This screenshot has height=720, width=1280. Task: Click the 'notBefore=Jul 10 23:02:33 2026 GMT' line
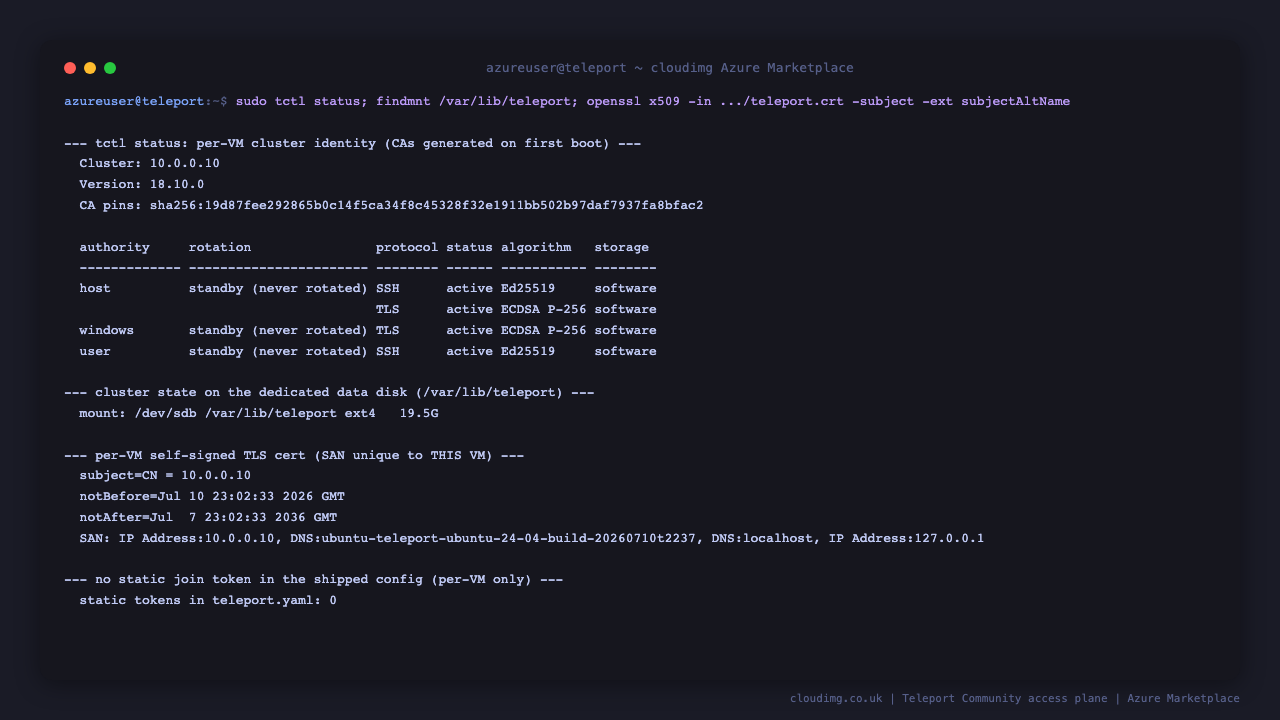[x=212, y=496]
